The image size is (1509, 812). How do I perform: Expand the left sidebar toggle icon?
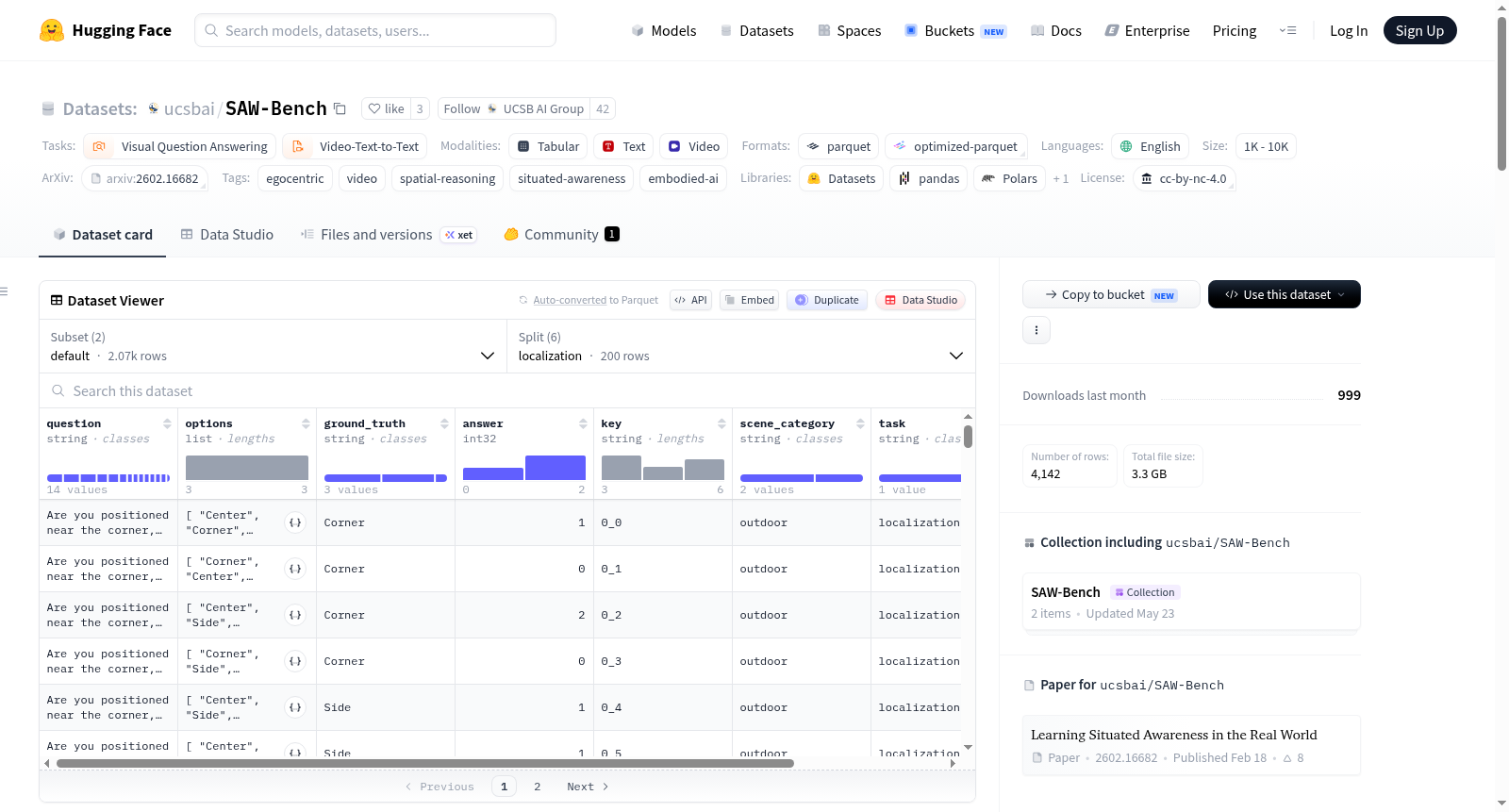(4, 291)
